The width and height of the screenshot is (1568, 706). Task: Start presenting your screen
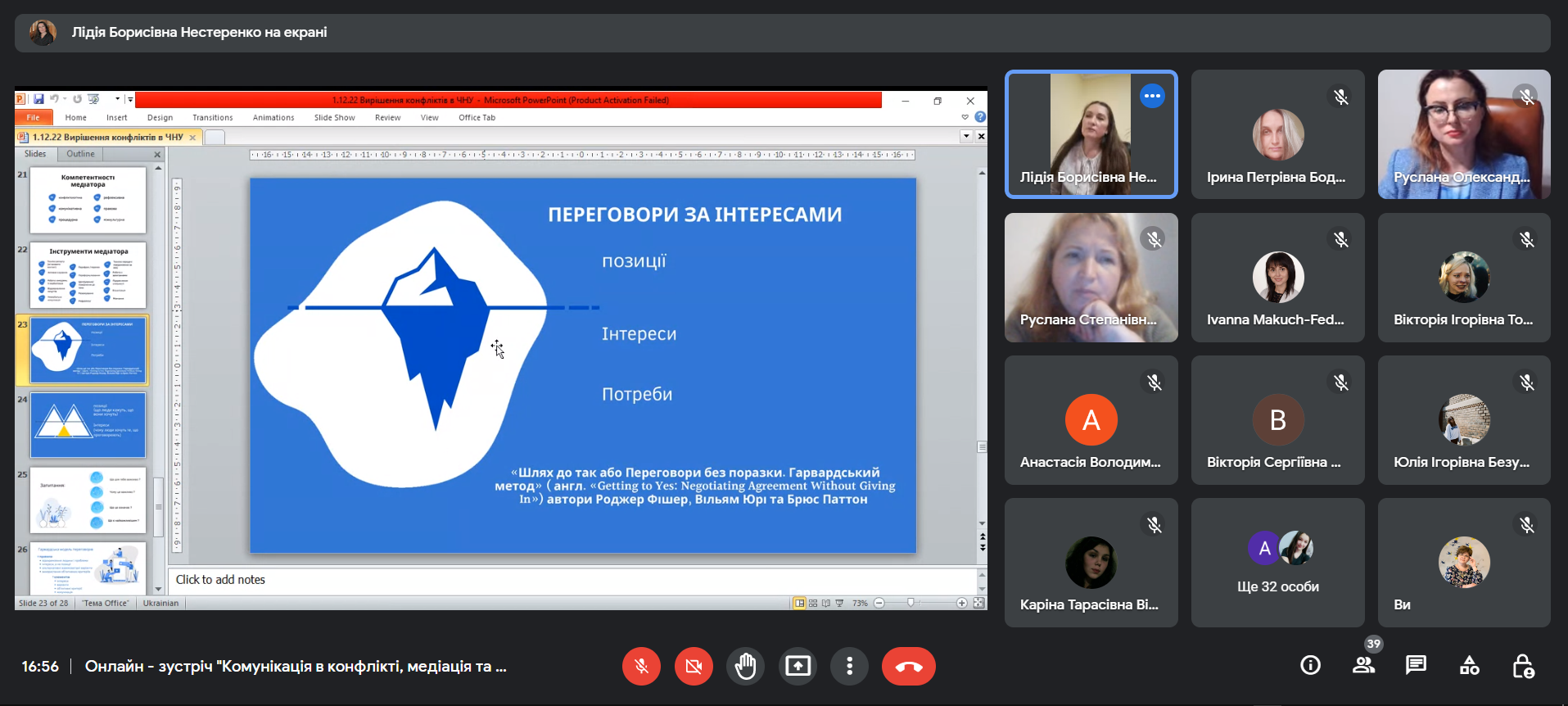[798, 666]
